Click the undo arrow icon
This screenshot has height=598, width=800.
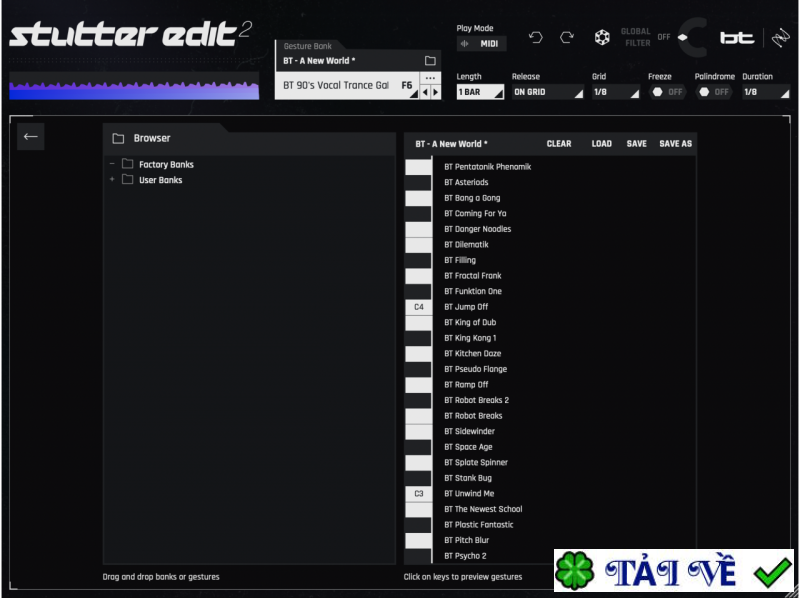tap(536, 37)
